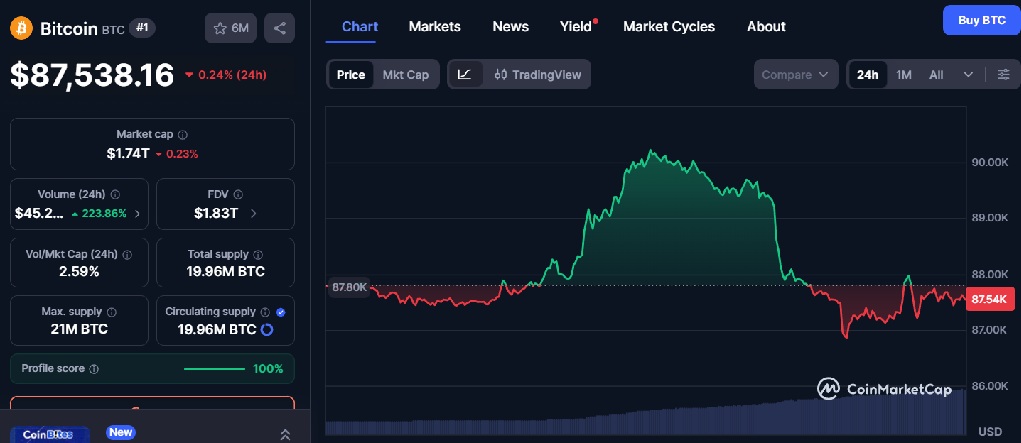
Task: Select the 1M time range
Action: 904,74
